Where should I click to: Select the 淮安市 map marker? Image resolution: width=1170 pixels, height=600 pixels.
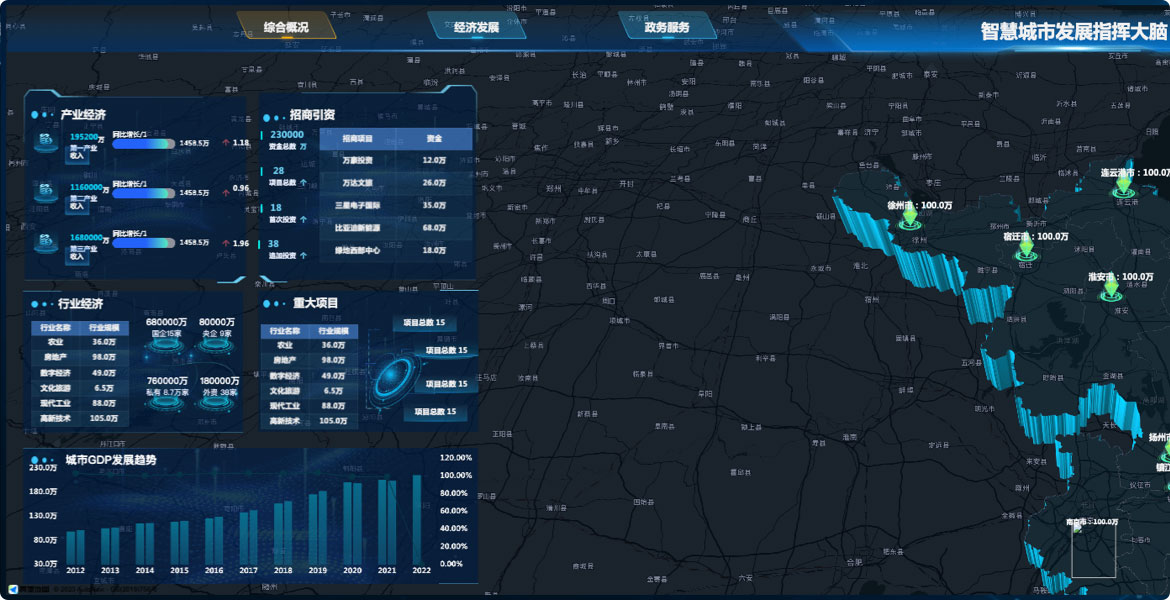click(1109, 289)
